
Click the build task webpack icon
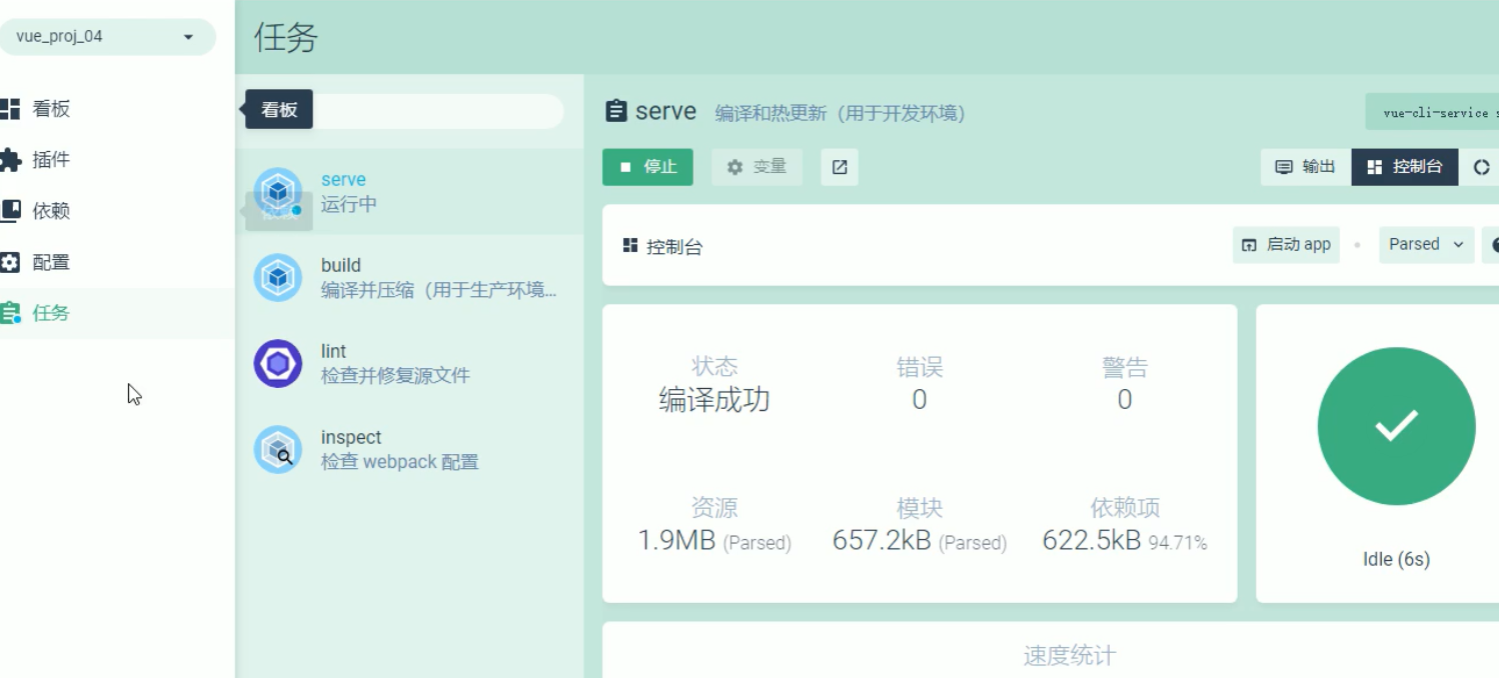[278, 278]
